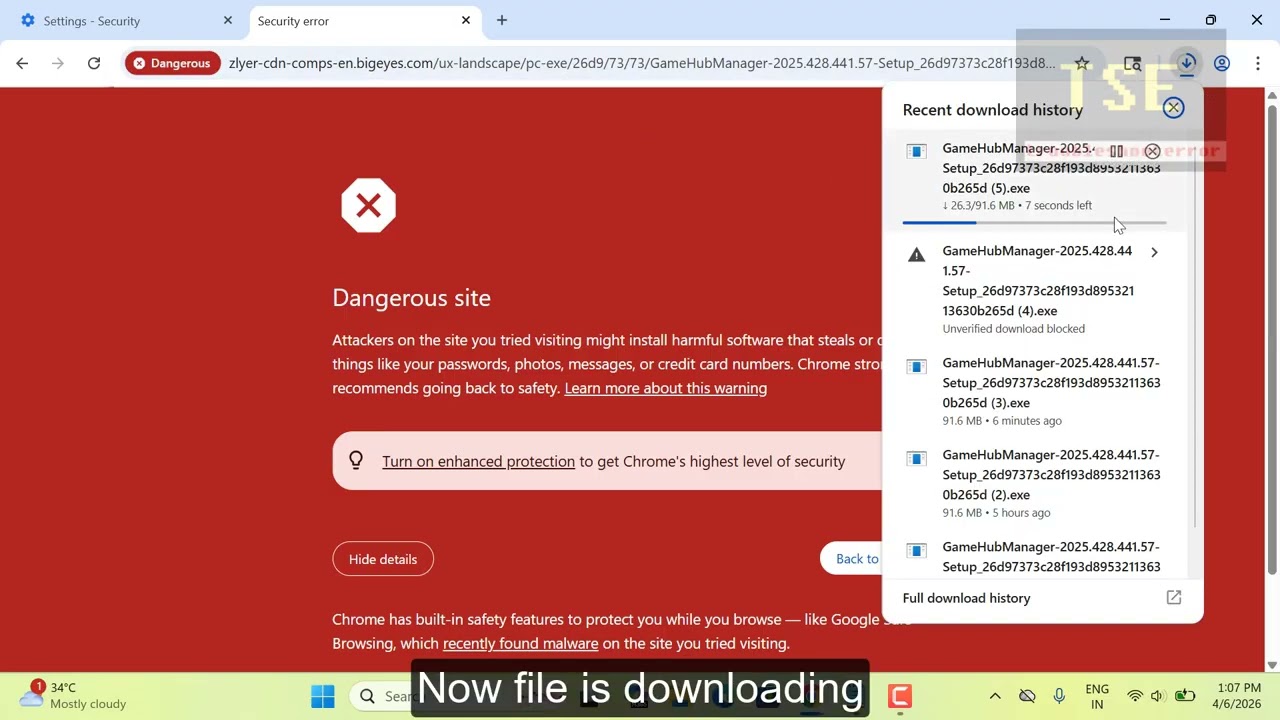Click the download progress bar of (5).exe
The height and width of the screenshot is (720, 1280).
tap(1034, 222)
